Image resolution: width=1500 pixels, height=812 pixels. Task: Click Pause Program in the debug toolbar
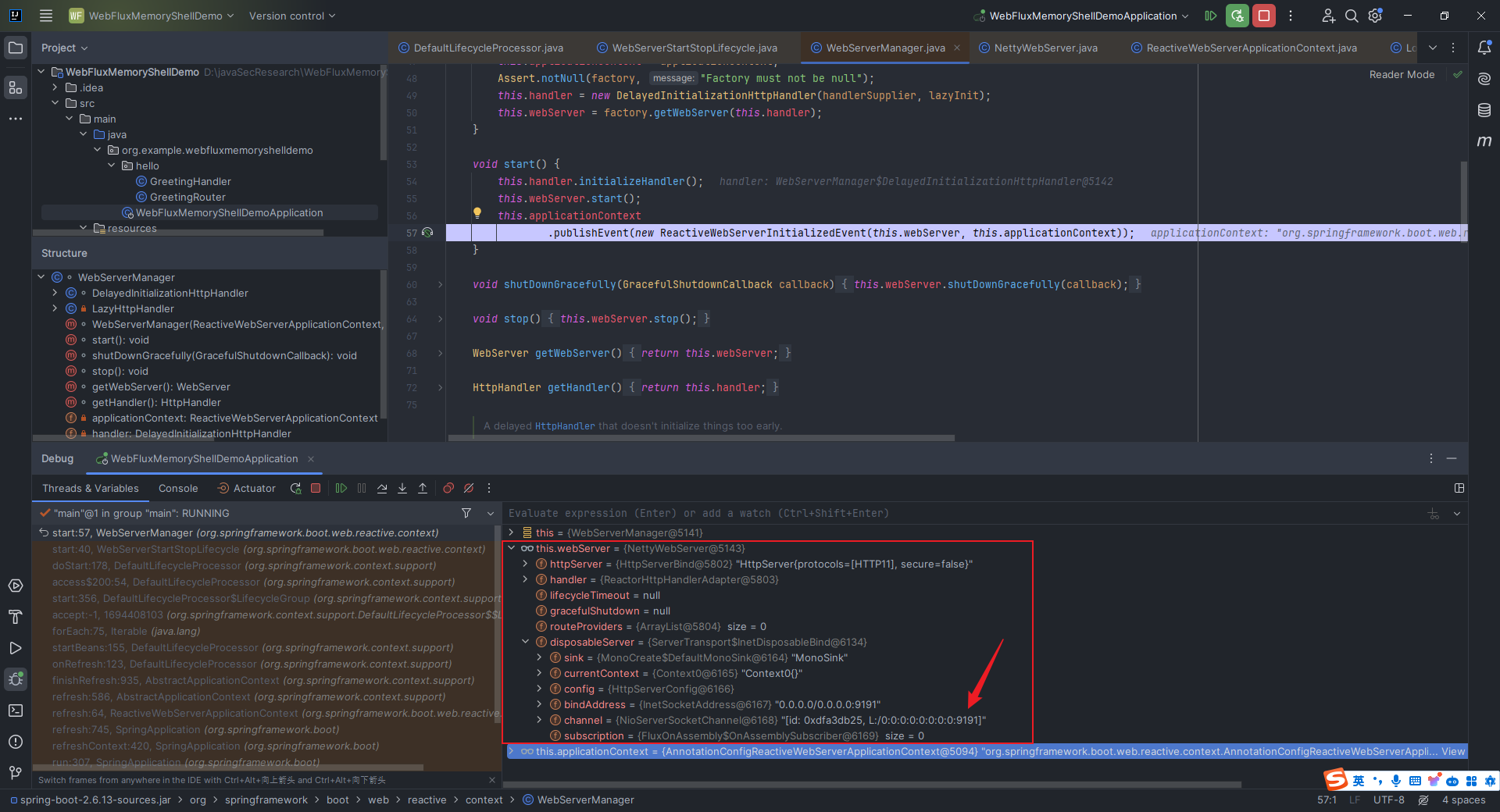[362, 488]
